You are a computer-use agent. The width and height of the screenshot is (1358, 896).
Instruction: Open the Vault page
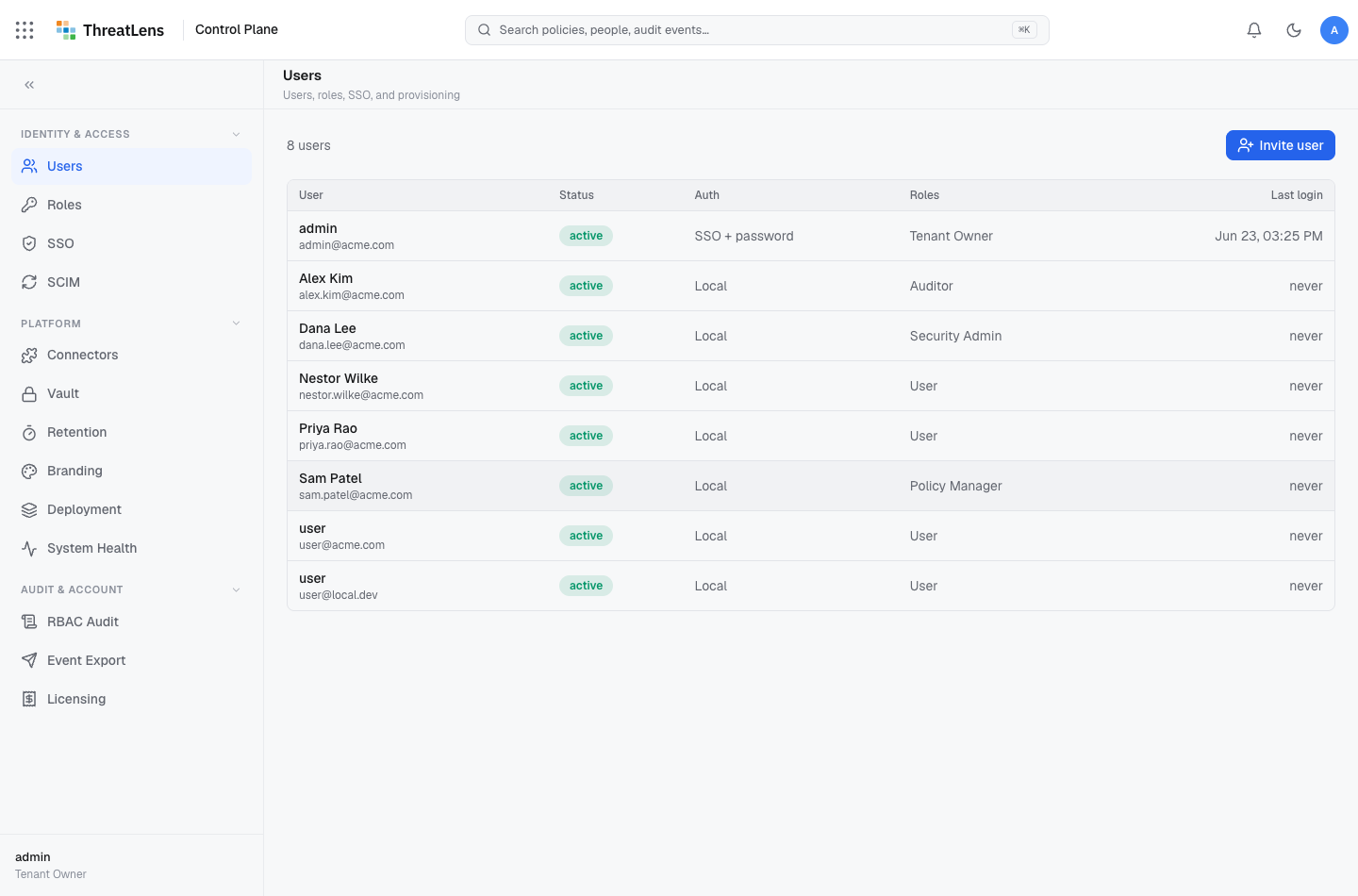131,393
